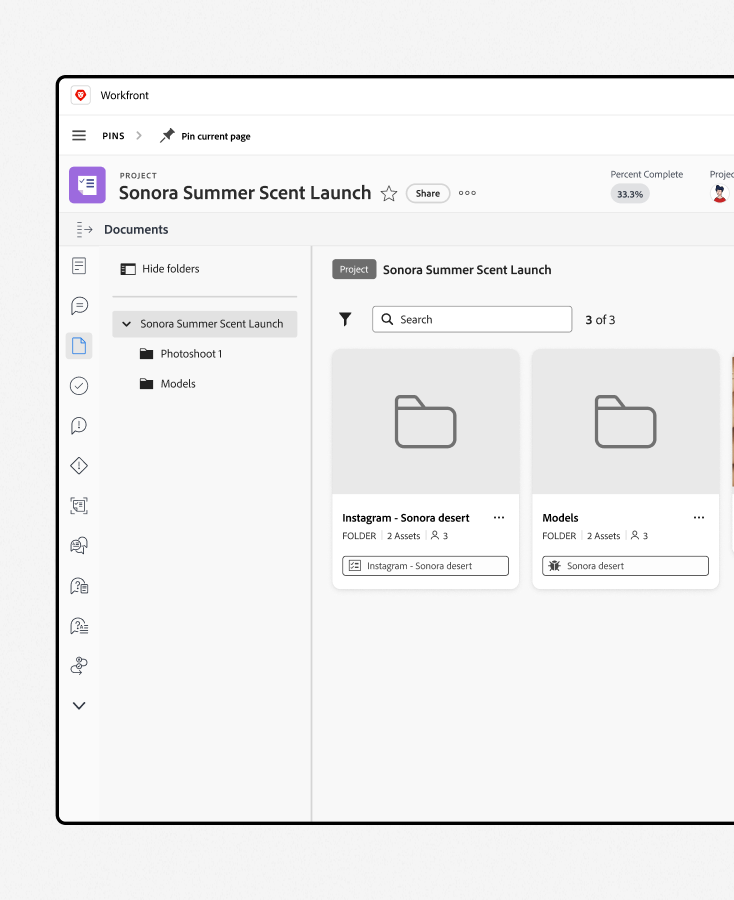The image size is (734, 900).
Task: Click the 3 of 3 count
Action: 600,320
